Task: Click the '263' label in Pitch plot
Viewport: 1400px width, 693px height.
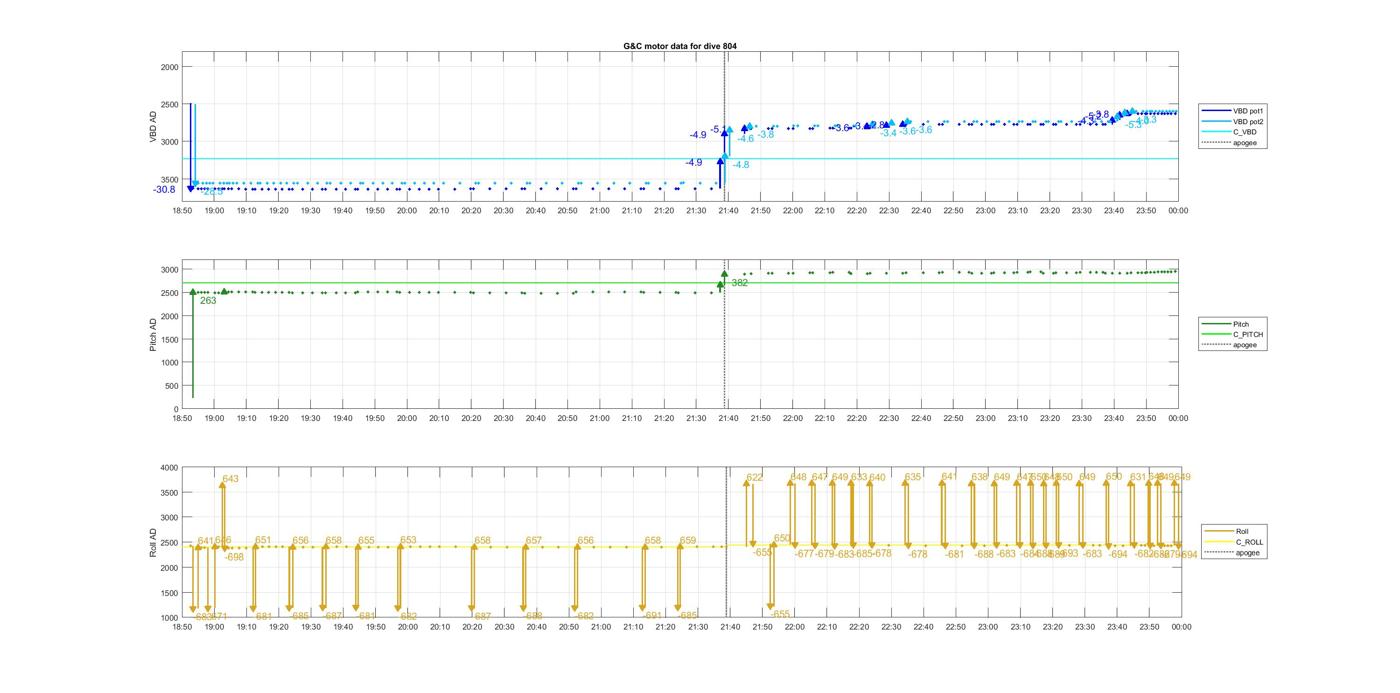Action: click(x=208, y=300)
